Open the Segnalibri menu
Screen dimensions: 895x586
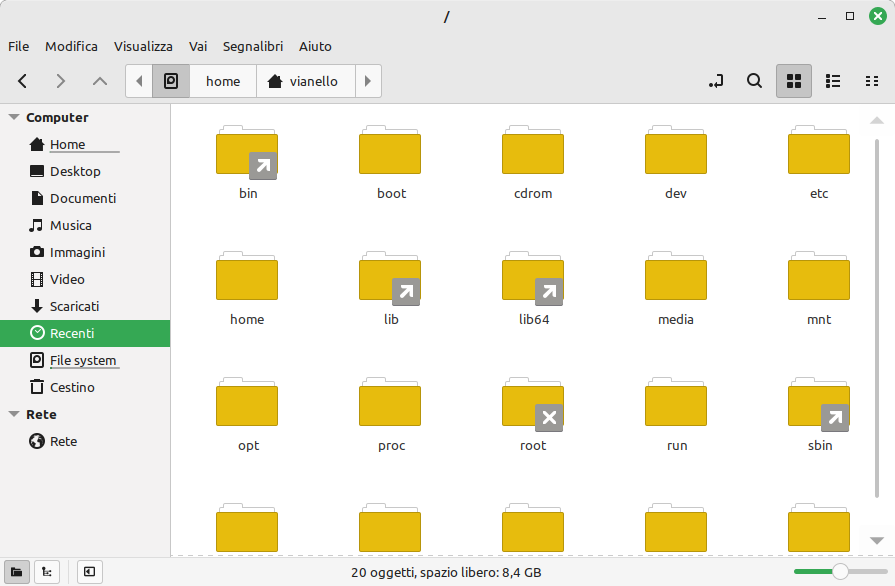coord(253,46)
